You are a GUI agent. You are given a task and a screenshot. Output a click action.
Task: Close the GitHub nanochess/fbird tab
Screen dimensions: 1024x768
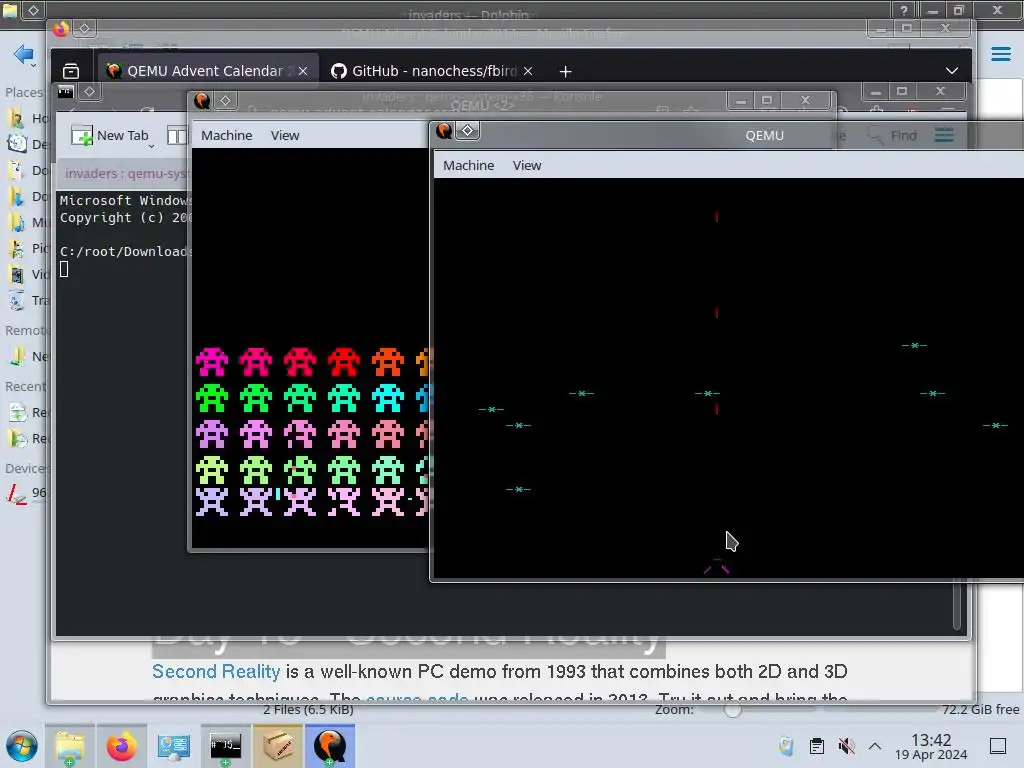528,71
